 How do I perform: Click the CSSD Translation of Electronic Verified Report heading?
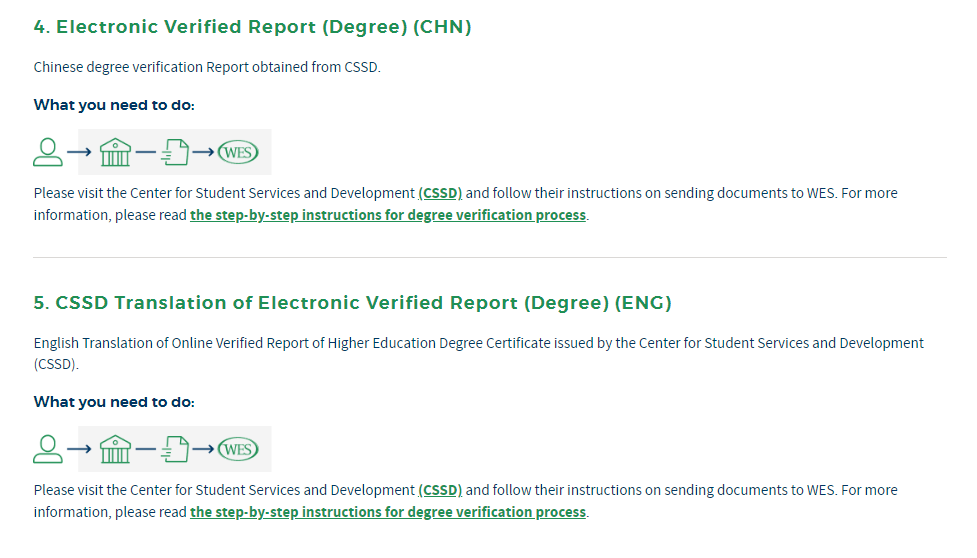[353, 303]
